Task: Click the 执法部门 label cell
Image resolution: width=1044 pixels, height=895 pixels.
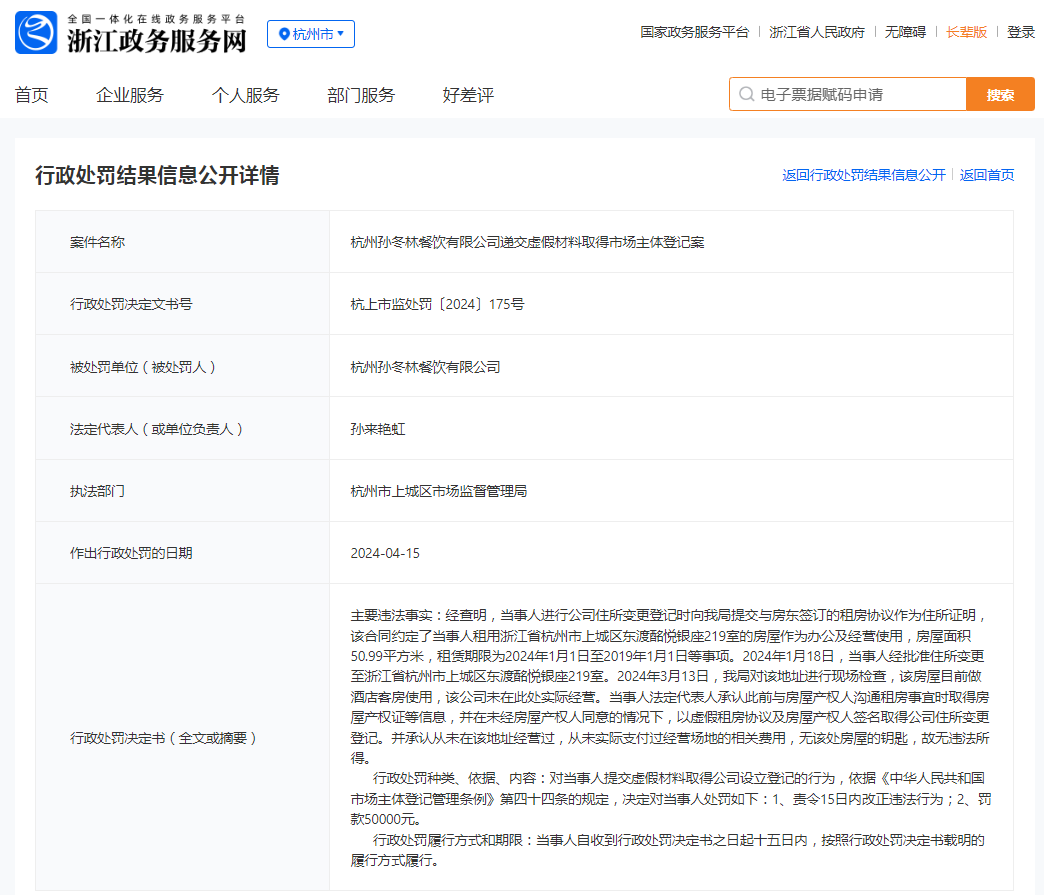Action: click(182, 491)
